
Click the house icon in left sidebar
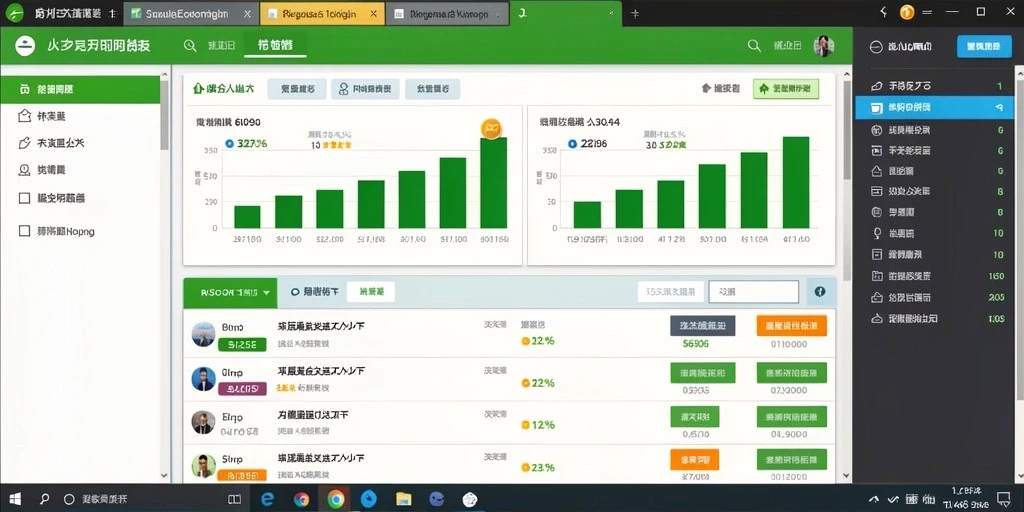(x=24, y=116)
